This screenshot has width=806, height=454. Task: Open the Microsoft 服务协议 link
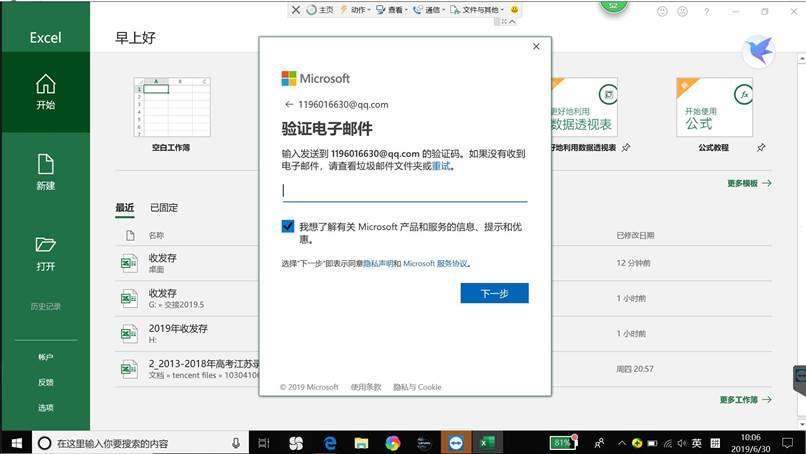point(436,263)
